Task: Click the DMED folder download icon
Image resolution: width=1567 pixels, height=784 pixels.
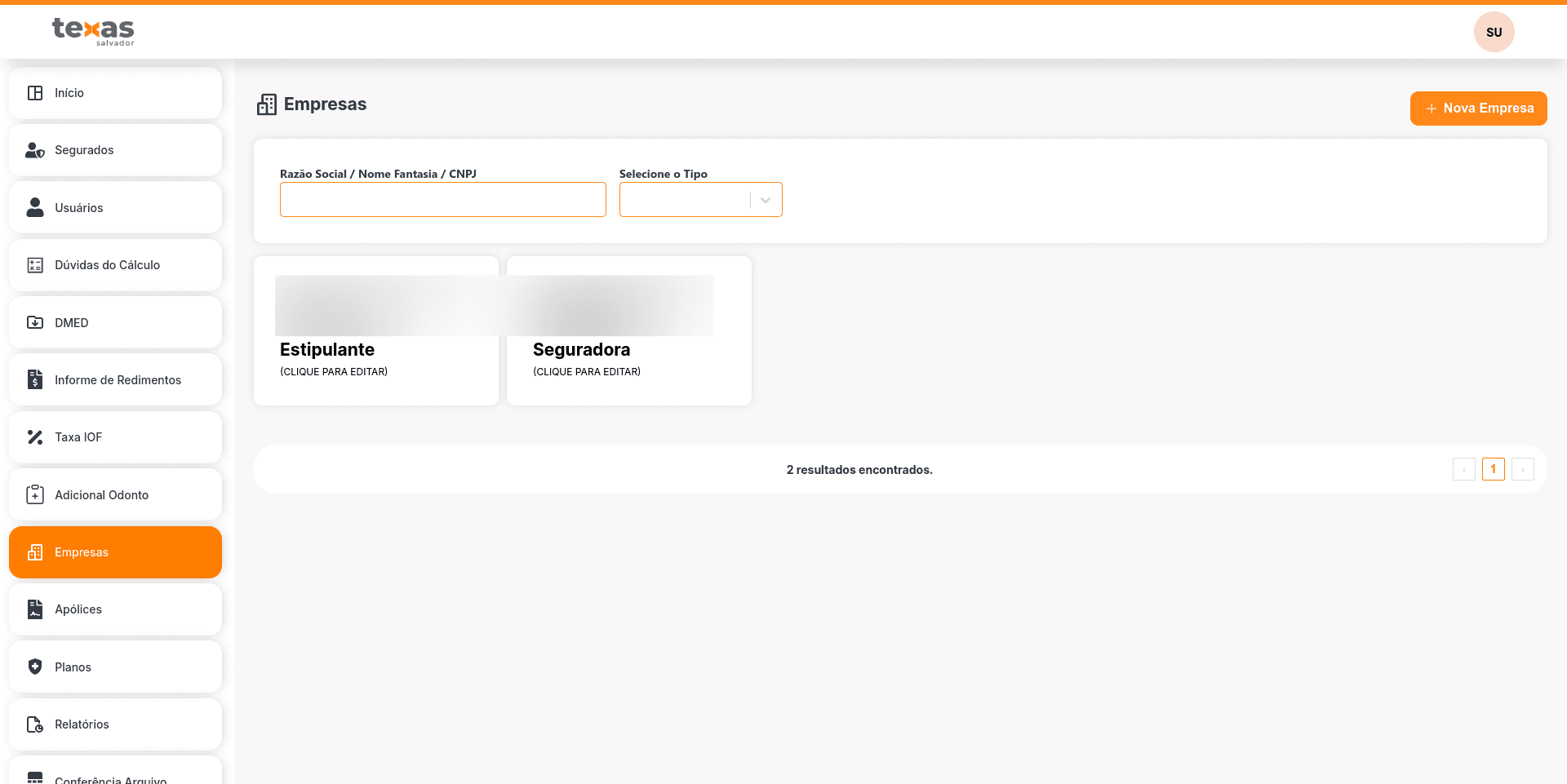Action: click(x=35, y=322)
